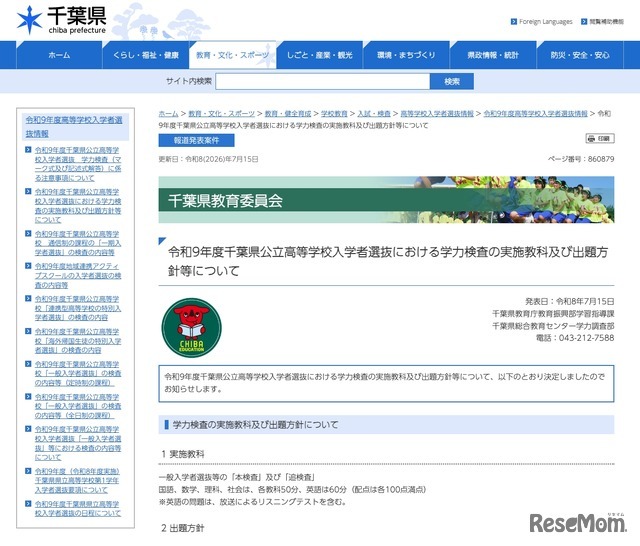Open くらし・福祉・健康 tab
This screenshot has width=640, height=546.
click(x=146, y=55)
